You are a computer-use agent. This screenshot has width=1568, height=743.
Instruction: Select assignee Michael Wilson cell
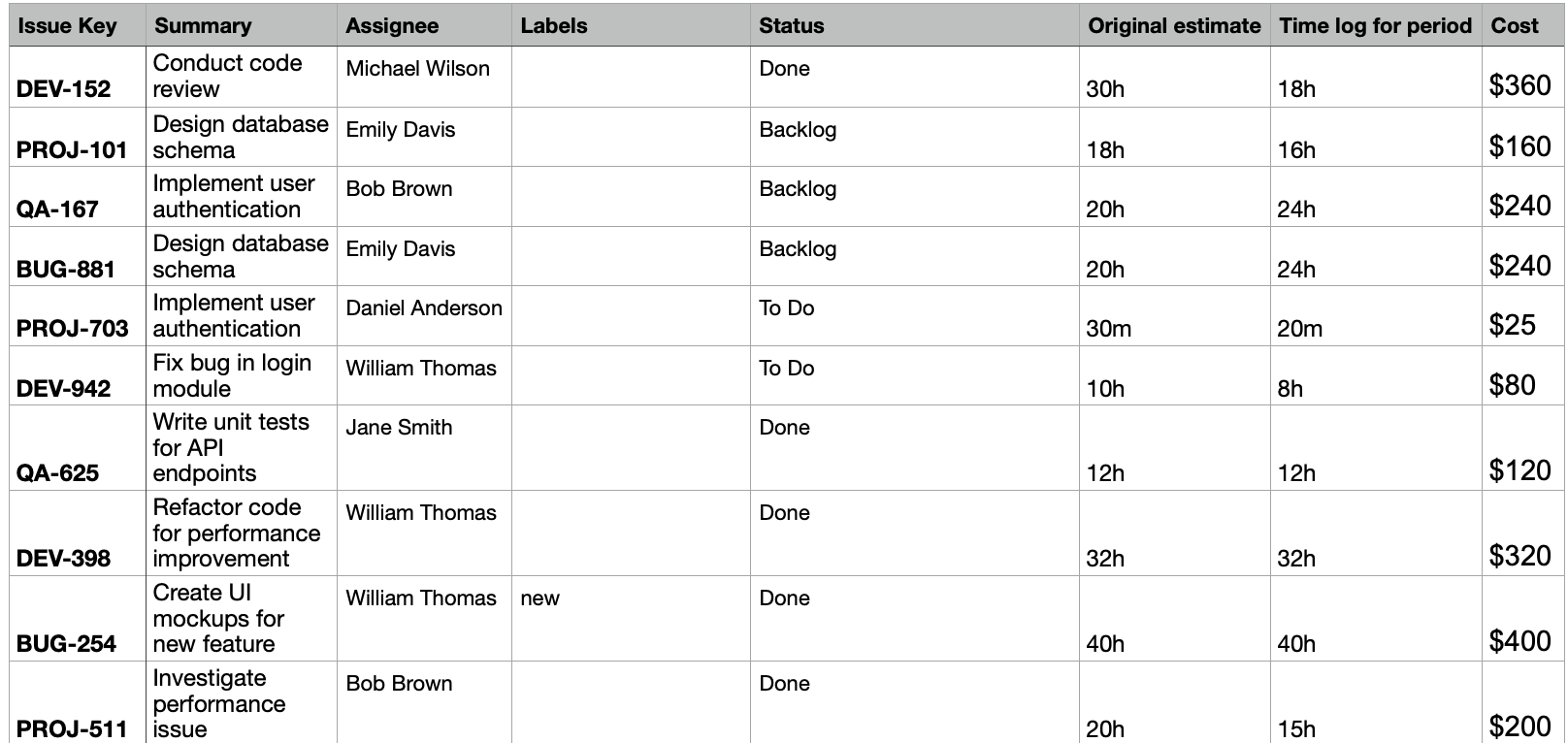tap(417, 69)
